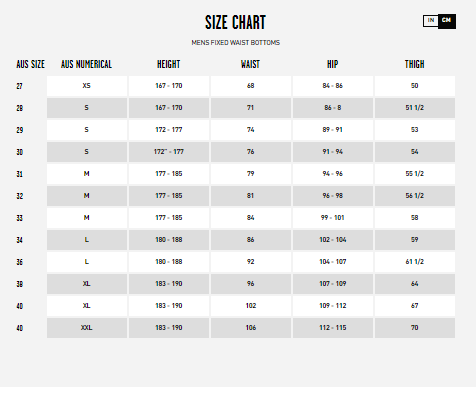Select the CM unit toggle

pyautogui.click(x=447, y=21)
